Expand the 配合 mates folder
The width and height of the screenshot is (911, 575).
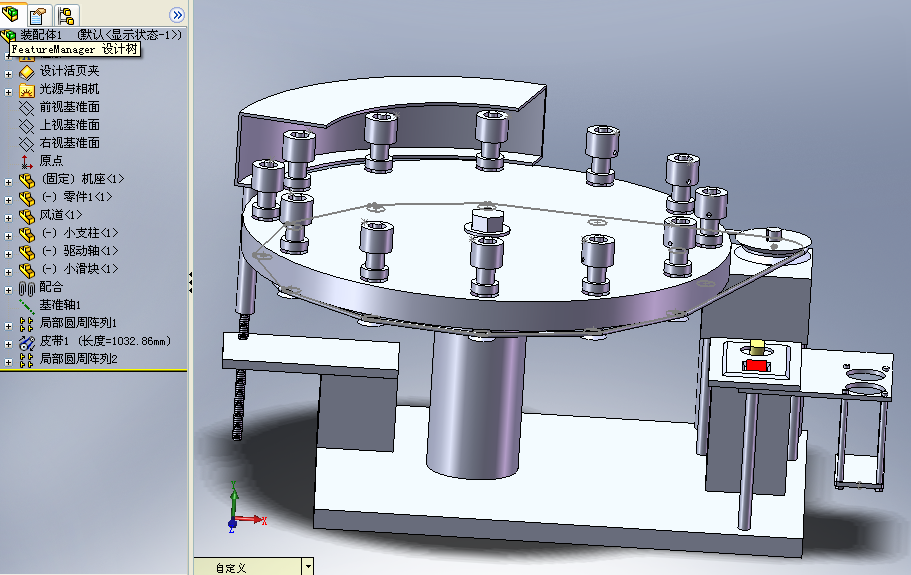pos(8,290)
